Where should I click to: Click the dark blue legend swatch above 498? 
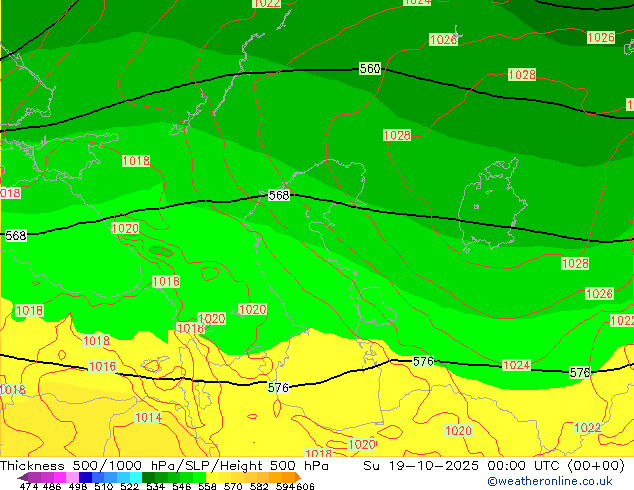tap(85, 477)
